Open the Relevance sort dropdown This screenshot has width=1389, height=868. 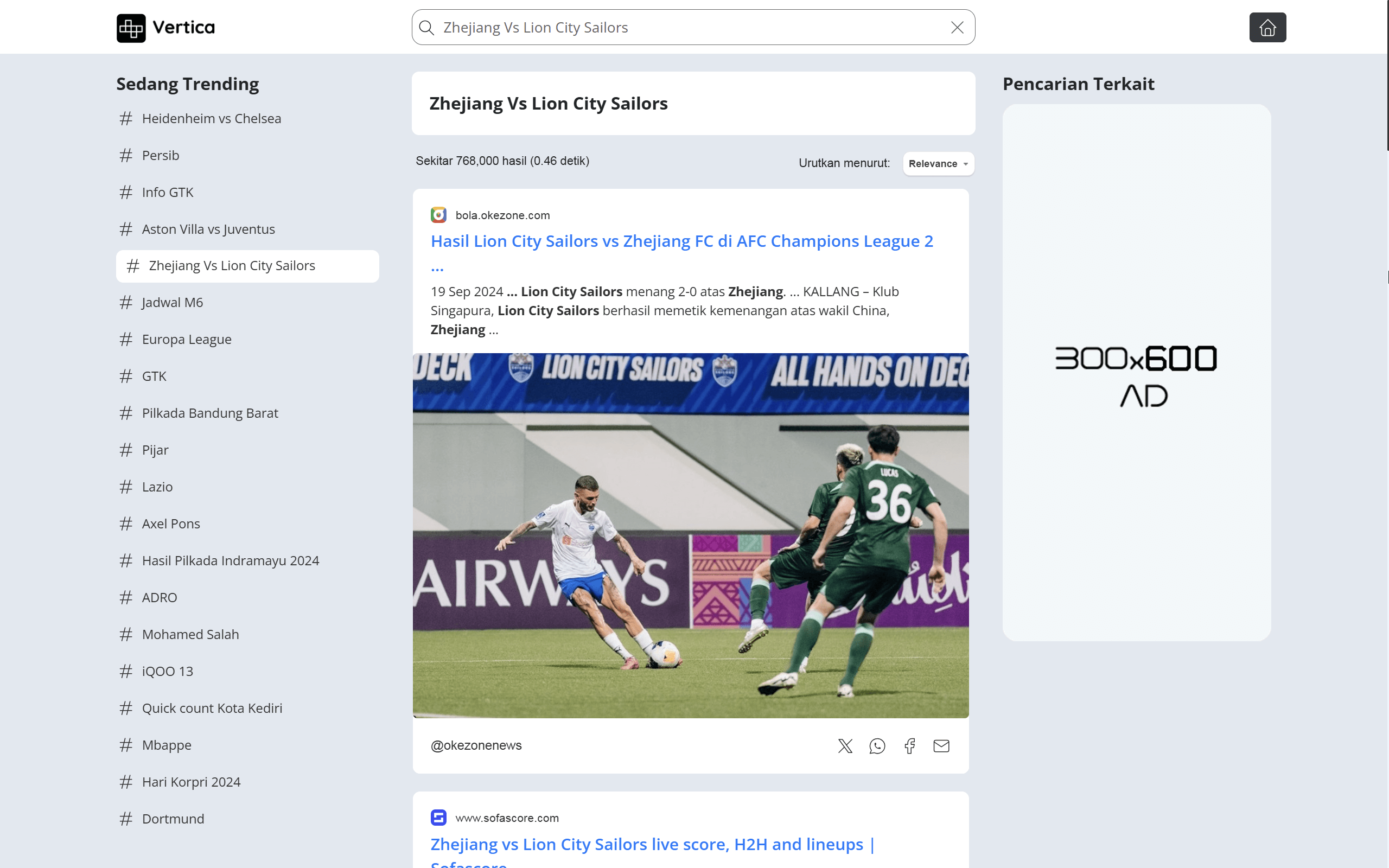click(939, 164)
